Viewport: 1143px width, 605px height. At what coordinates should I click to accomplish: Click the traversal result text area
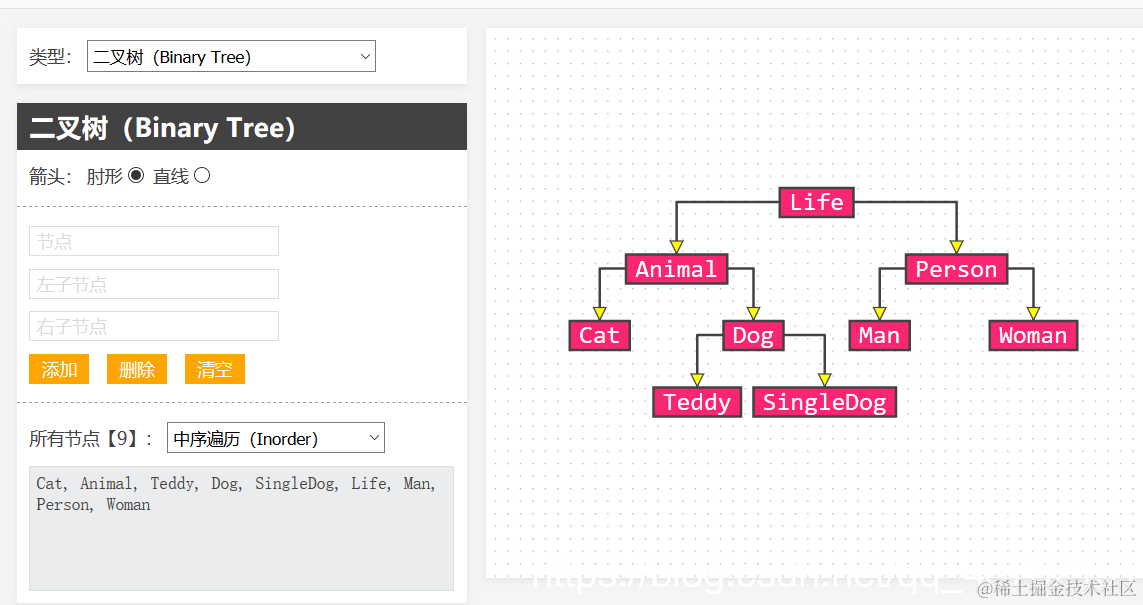[241, 528]
